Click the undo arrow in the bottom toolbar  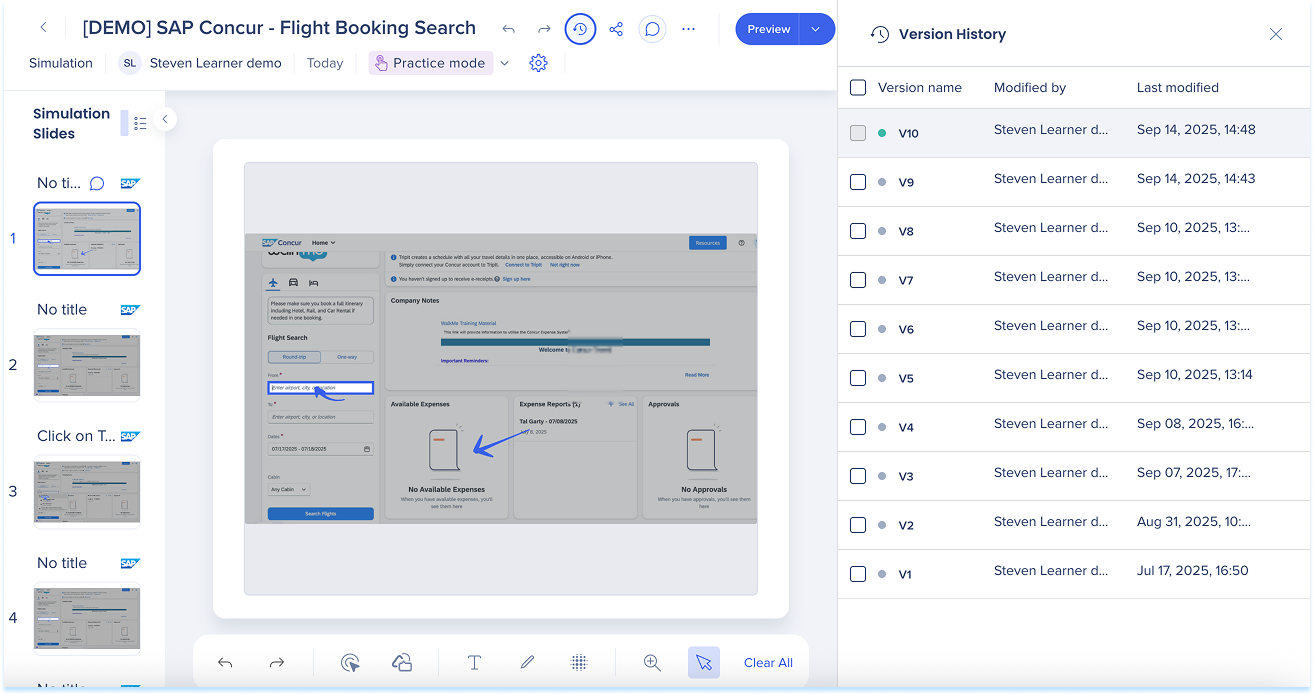(x=225, y=662)
